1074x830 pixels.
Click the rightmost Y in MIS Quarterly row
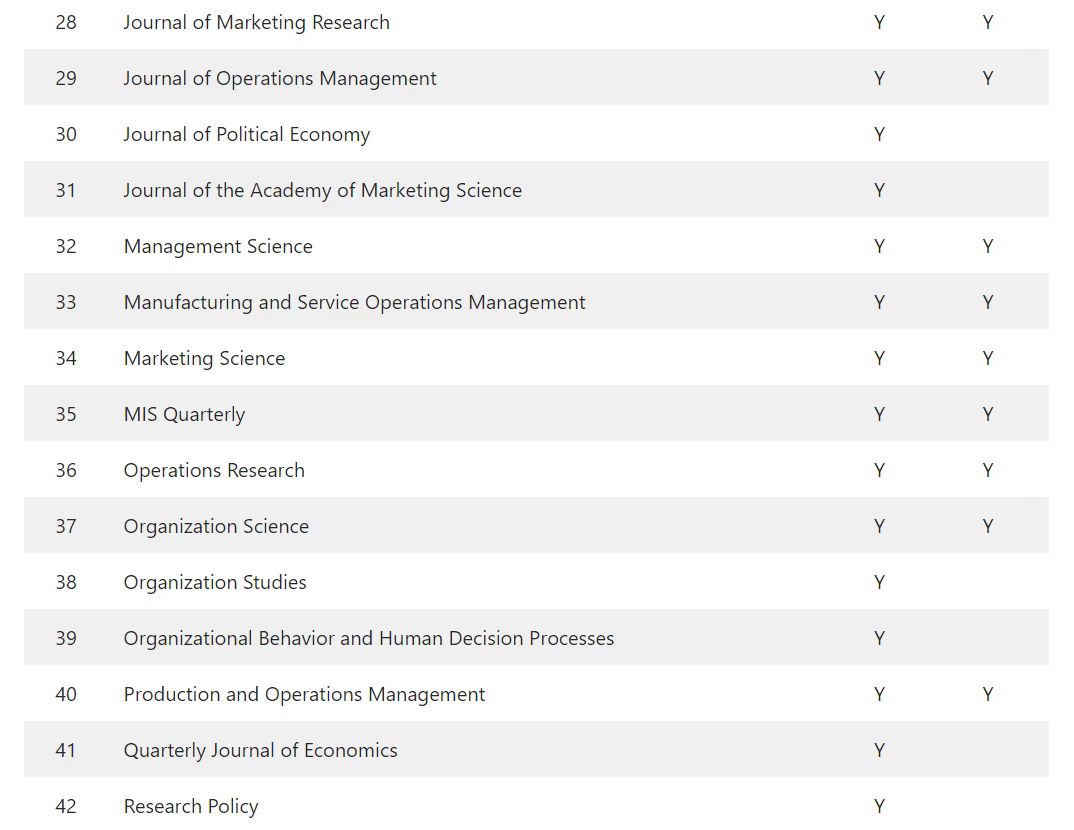click(987, 415)
